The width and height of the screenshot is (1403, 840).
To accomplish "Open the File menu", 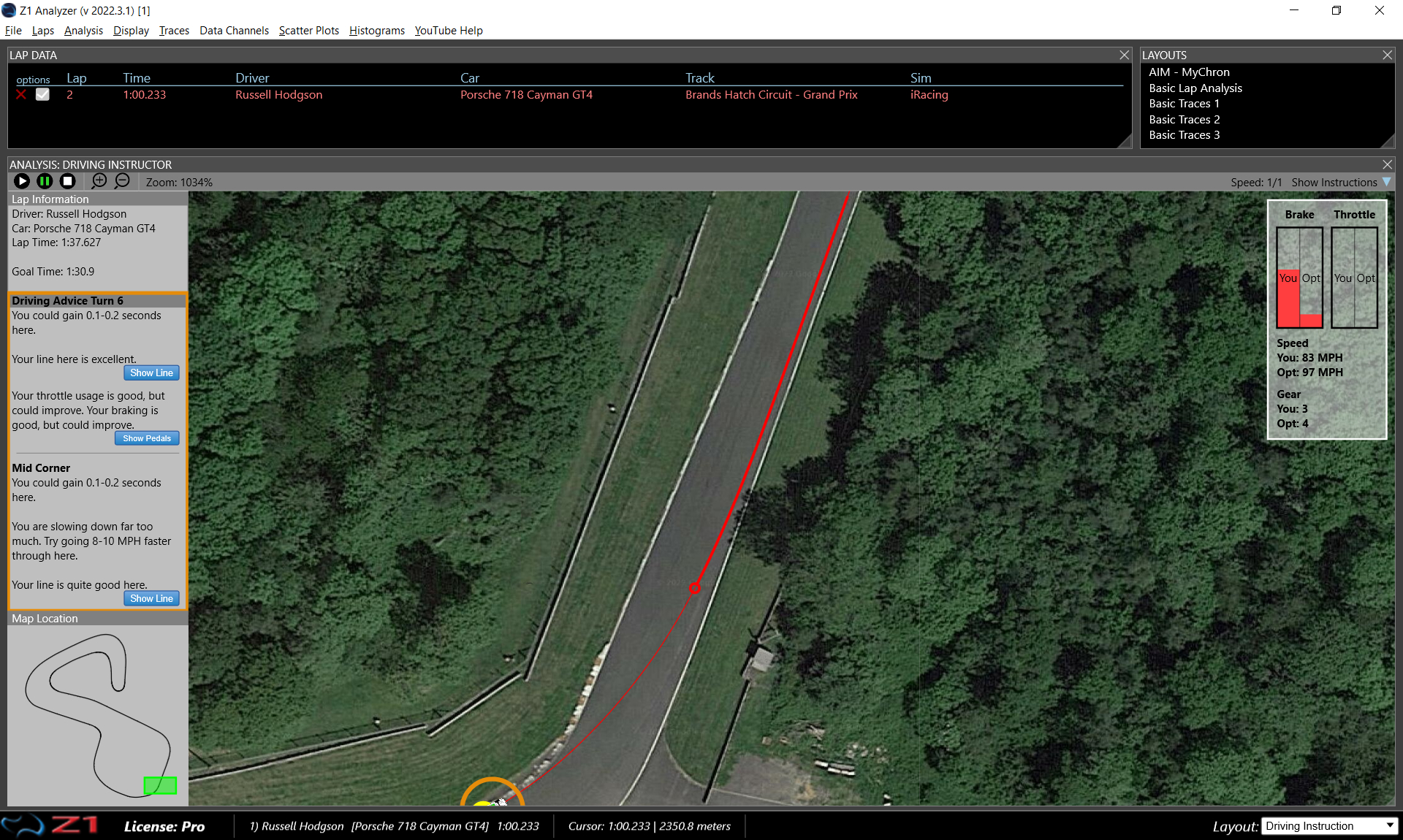I will [x=13, y=31].
